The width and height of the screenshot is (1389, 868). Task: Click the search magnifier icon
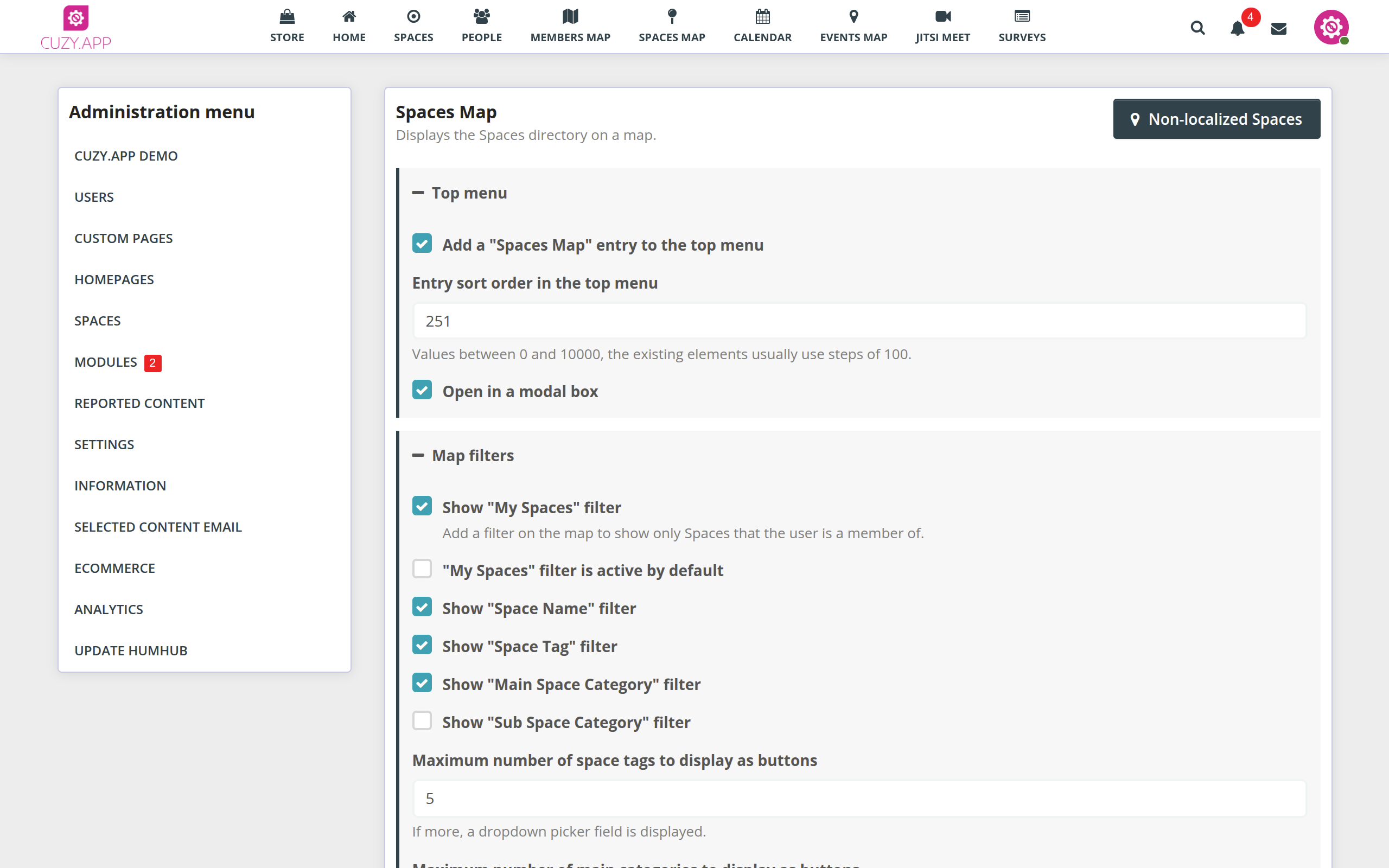[1197, 28]
